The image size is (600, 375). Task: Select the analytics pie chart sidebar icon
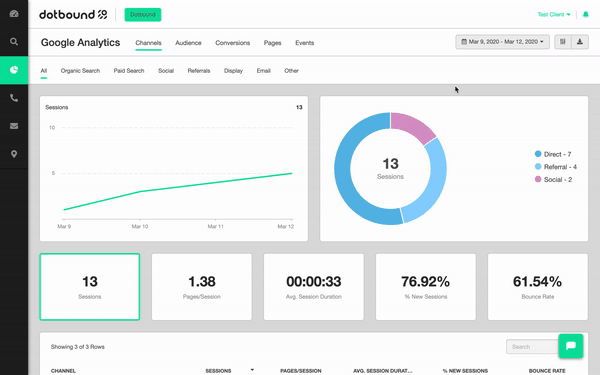14,70
